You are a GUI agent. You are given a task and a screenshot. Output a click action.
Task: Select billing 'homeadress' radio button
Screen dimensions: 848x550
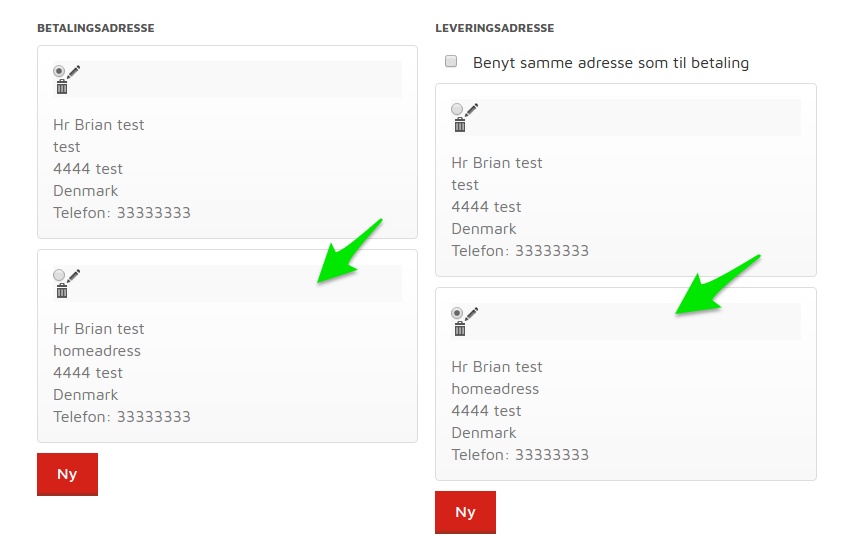(x=59, y=275)
